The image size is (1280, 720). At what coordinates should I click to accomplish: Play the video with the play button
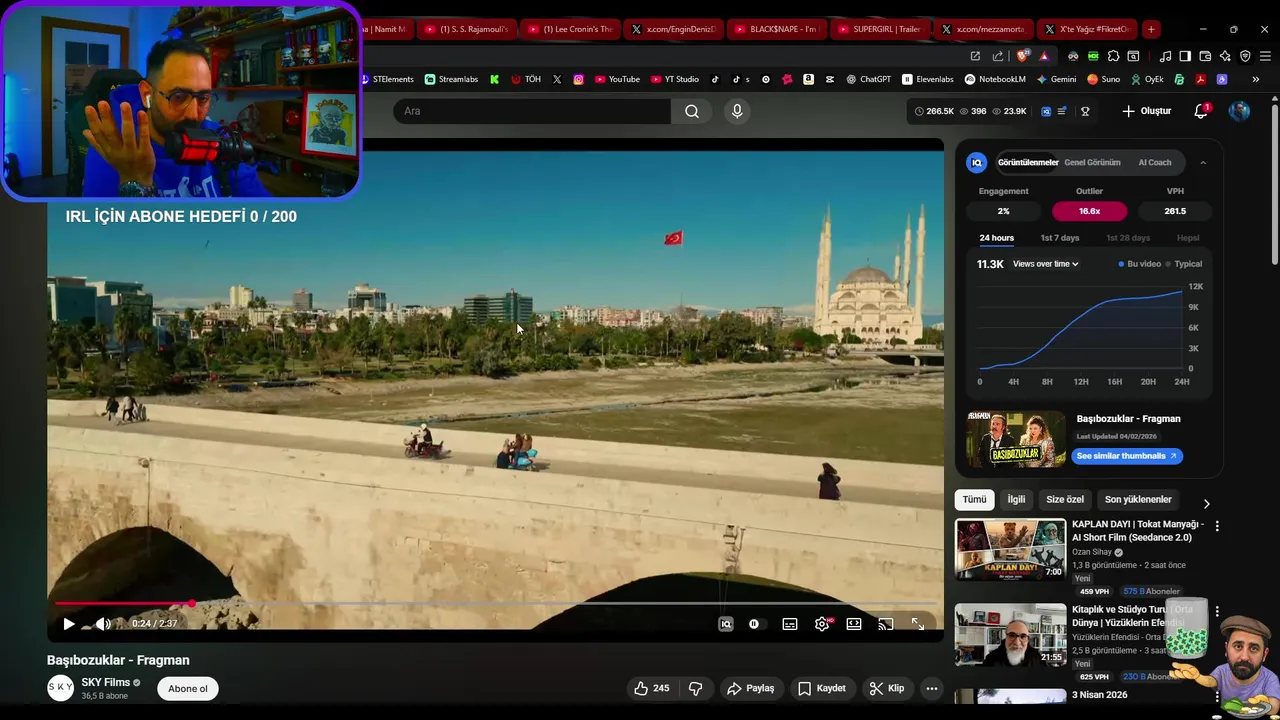[x=68, y=624]
